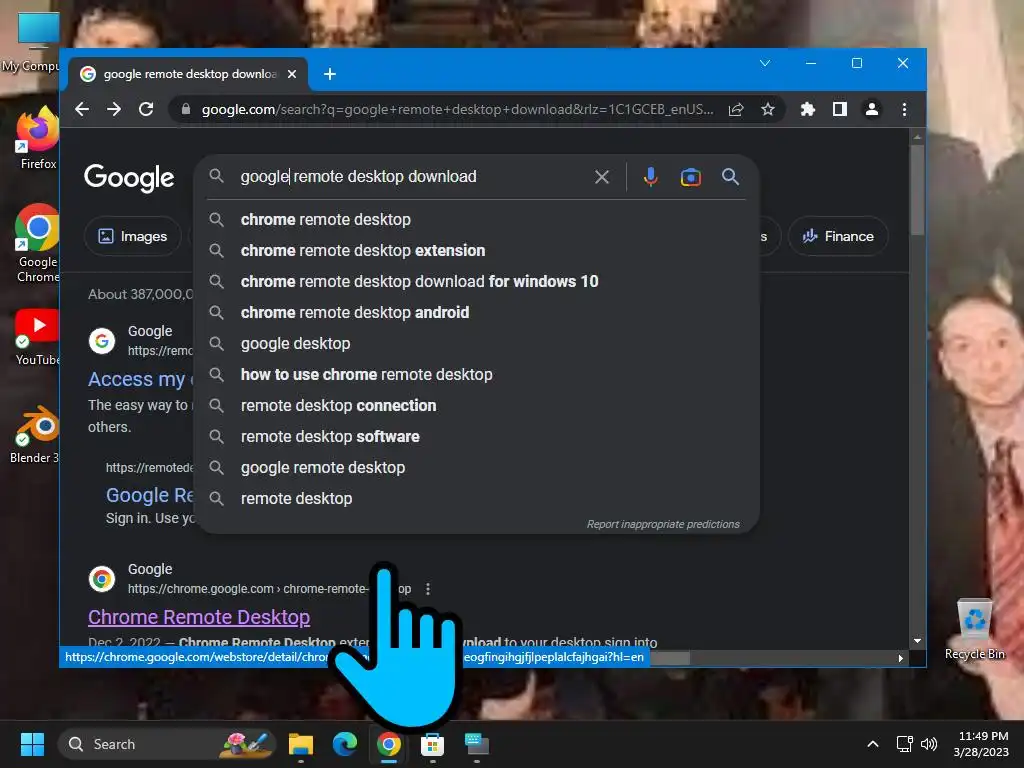The height and width of the screenshot is (768, 1024).
Task: Open the Chrome profile avatar
Action: (872, 109)
